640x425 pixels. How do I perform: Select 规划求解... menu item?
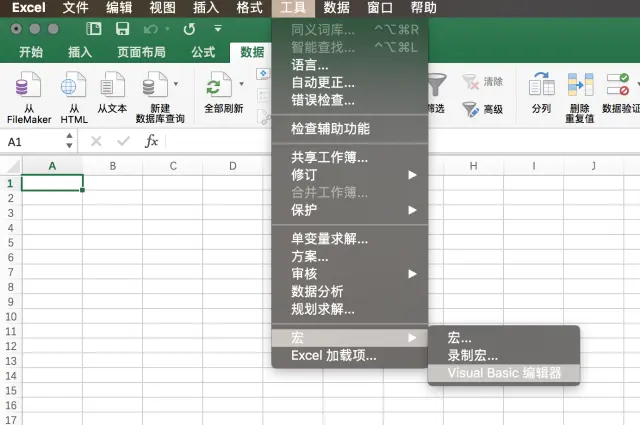[x=350, y=309]
